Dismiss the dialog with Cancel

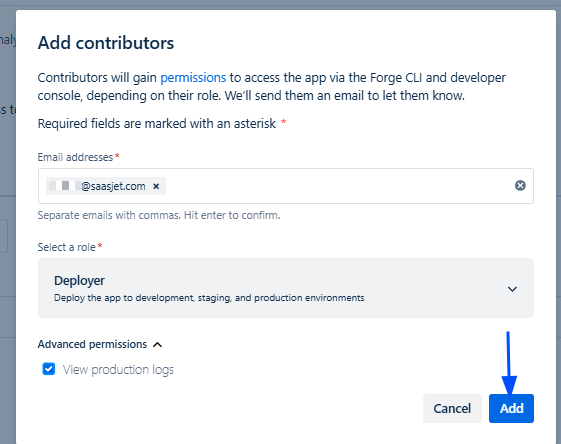[452, 408]
